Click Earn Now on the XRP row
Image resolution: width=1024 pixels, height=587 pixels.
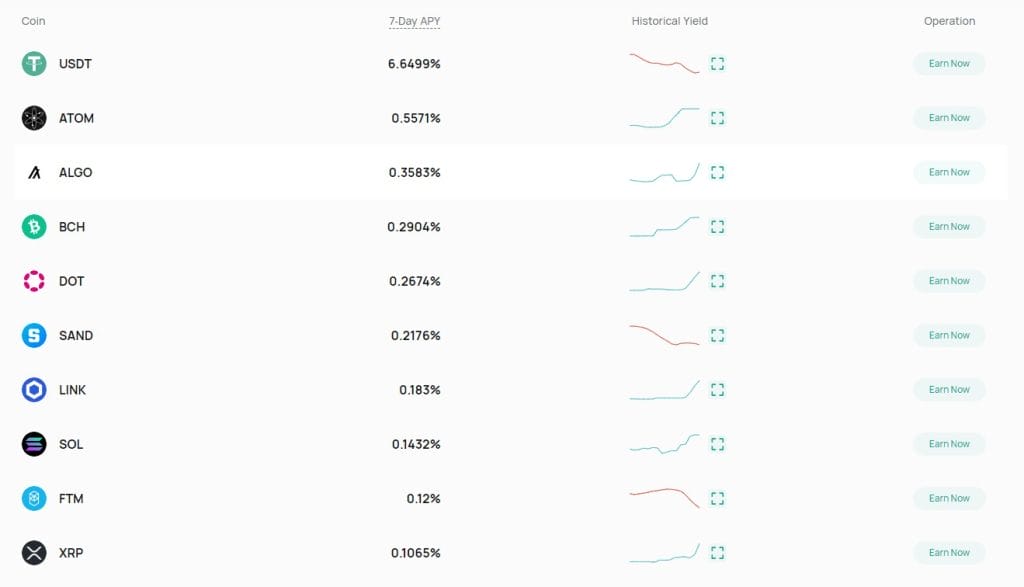pos(948,552)
